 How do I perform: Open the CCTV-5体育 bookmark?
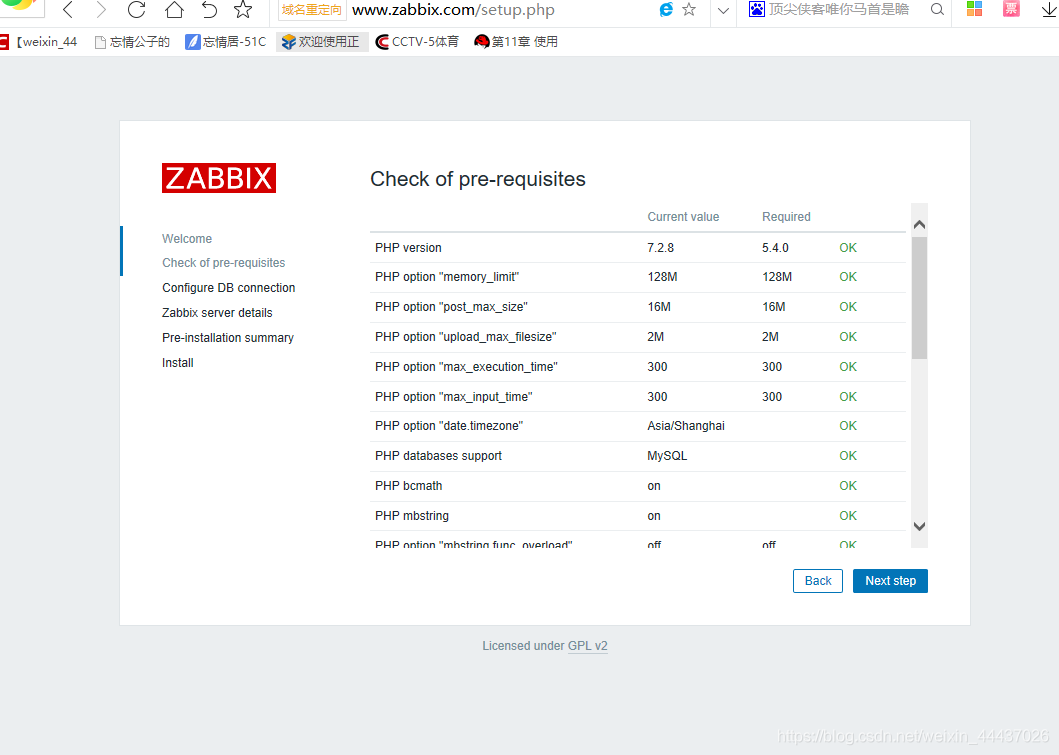(417, 42)
